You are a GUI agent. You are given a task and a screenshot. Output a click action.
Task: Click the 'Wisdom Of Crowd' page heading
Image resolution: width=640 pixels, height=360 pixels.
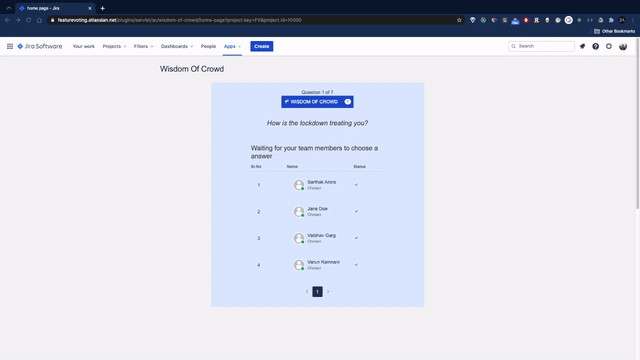click(x=192, y=69)
